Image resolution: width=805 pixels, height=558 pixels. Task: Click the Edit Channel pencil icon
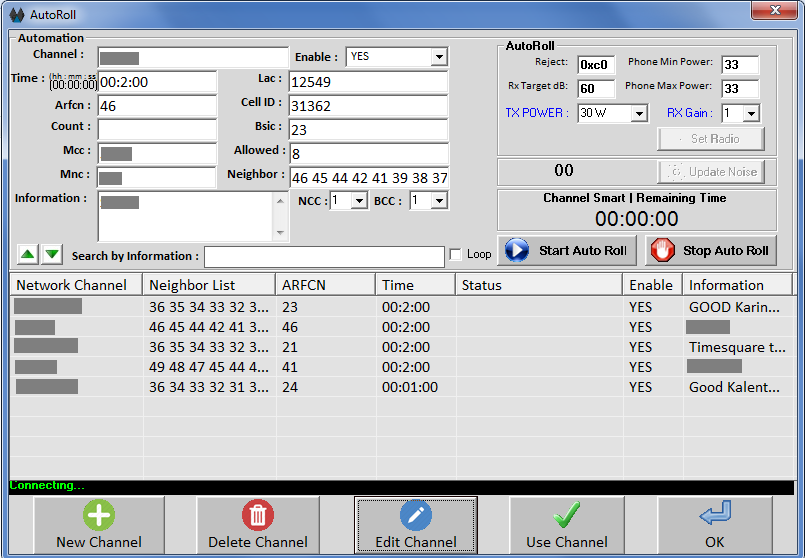click(x=415, y=516)
